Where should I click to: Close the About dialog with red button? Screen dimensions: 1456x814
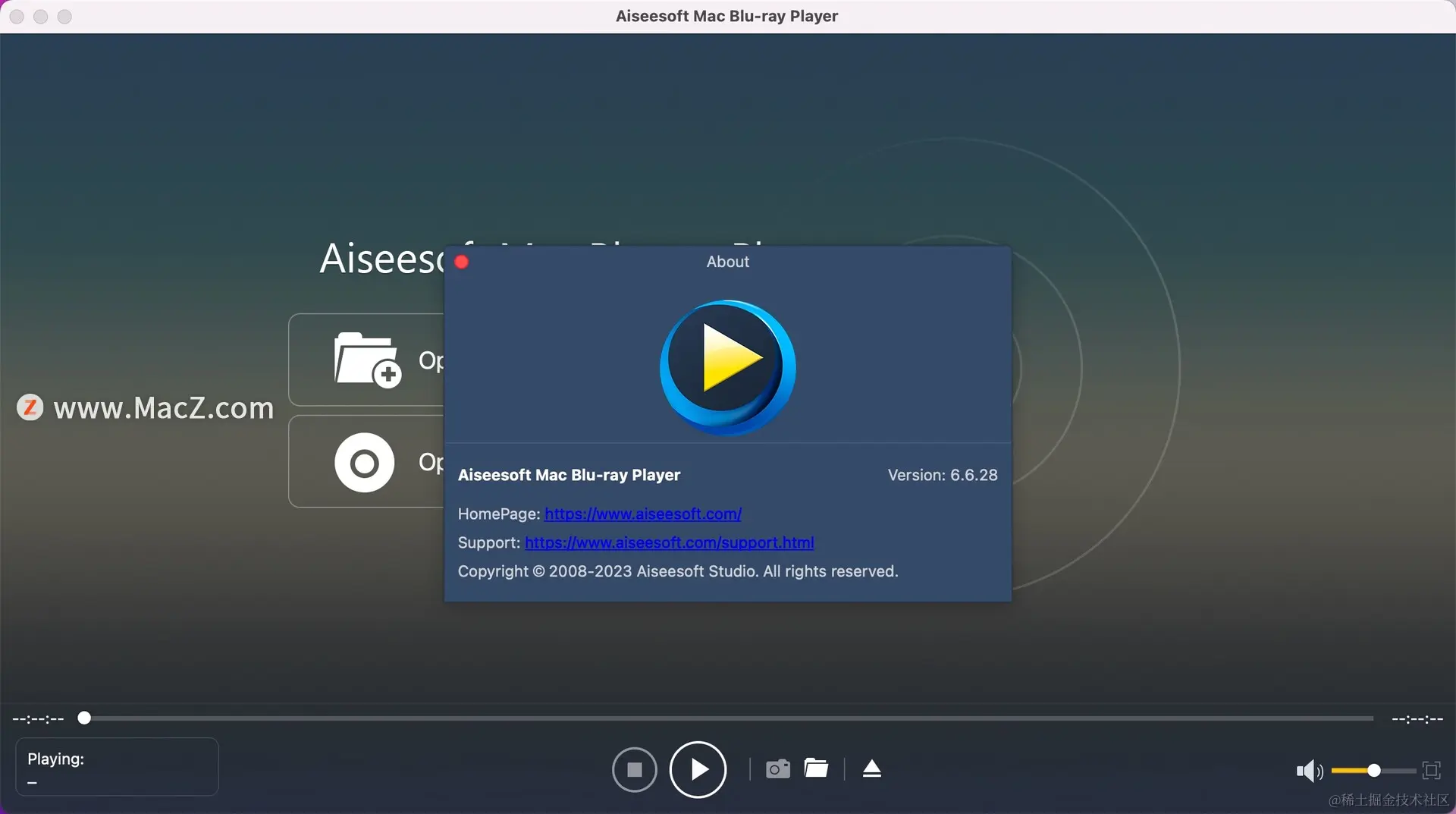(x=461, y=262)
